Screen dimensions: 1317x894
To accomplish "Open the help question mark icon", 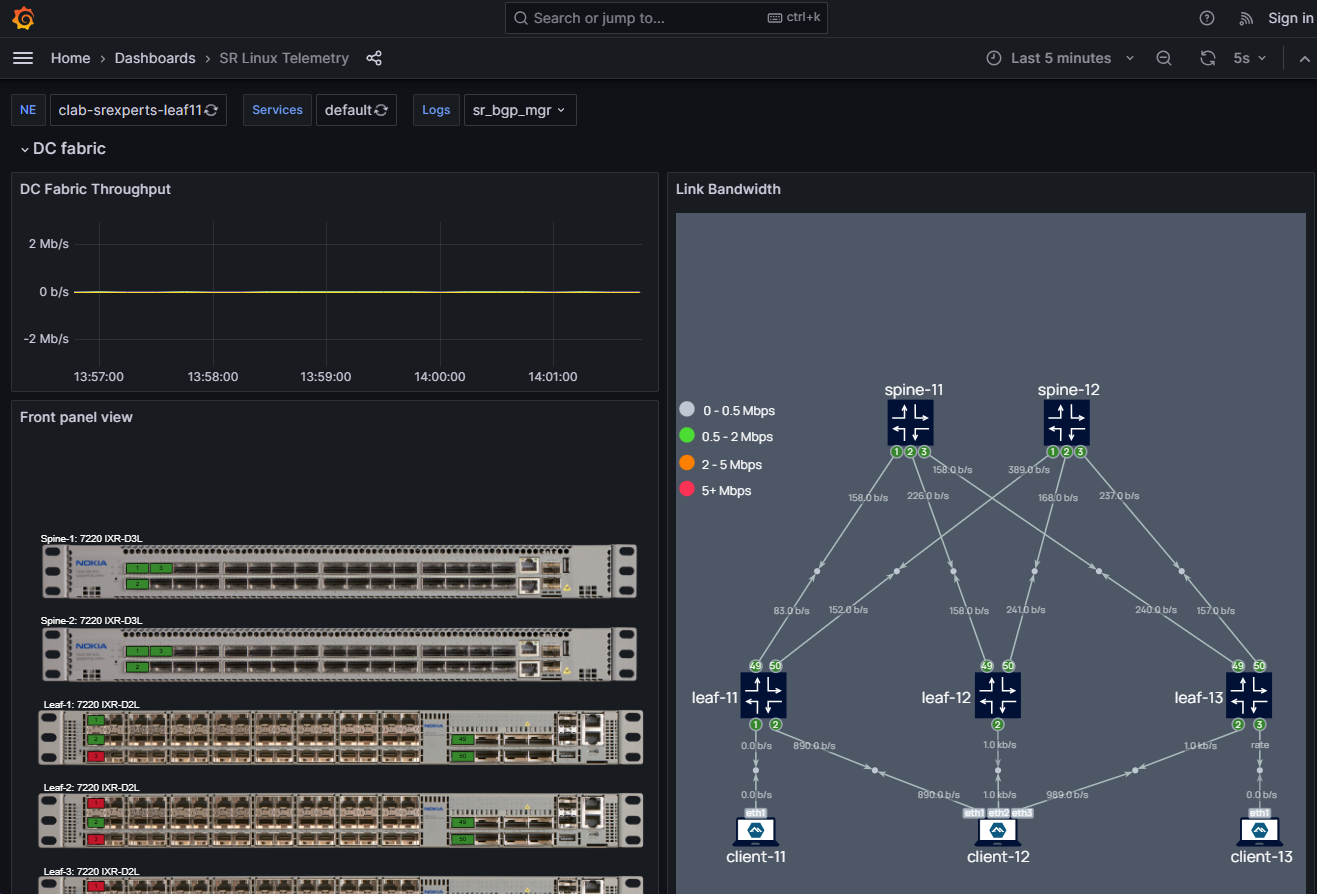I will 1207,18.
